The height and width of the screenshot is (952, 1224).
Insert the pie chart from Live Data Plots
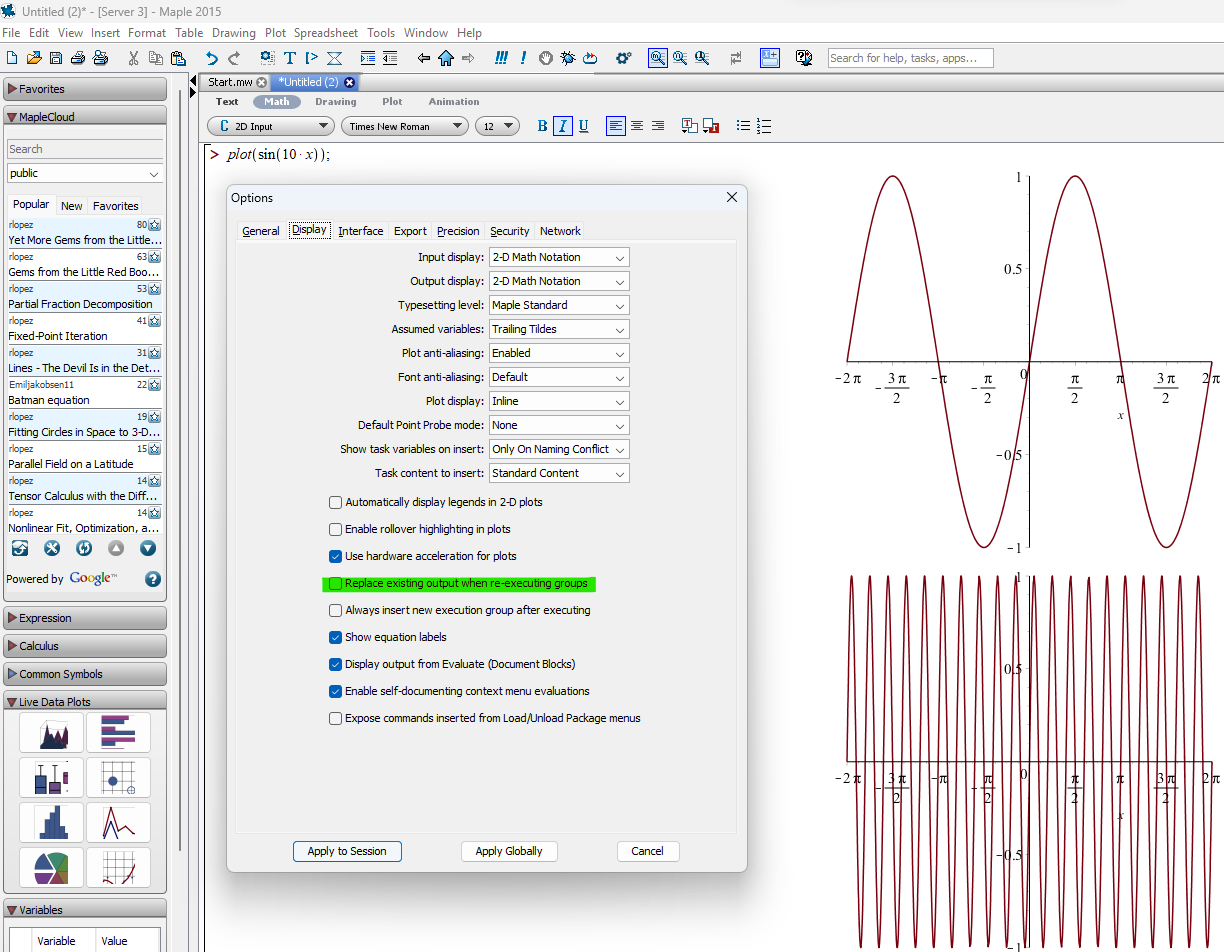[51, 867]
